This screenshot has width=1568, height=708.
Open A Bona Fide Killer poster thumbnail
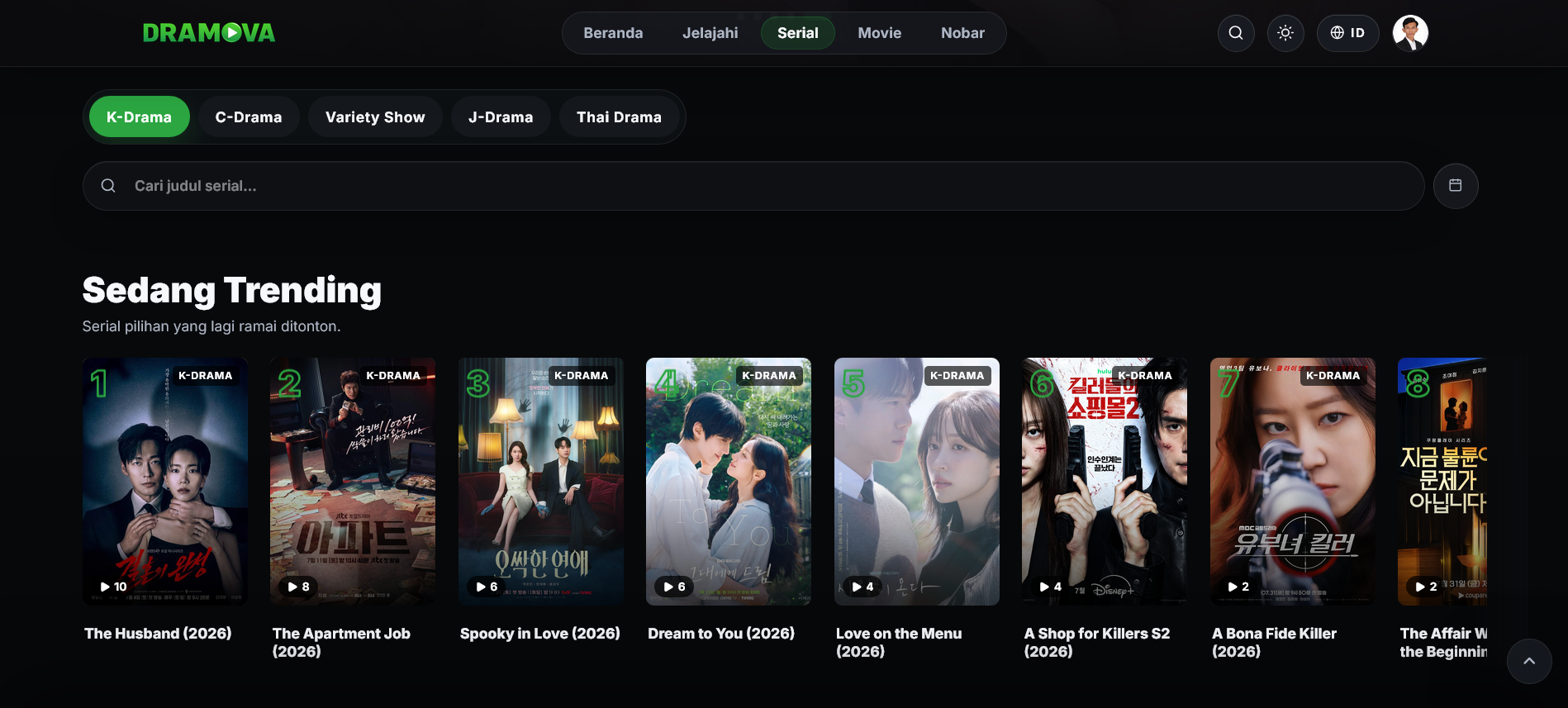tap(1293, 482)
